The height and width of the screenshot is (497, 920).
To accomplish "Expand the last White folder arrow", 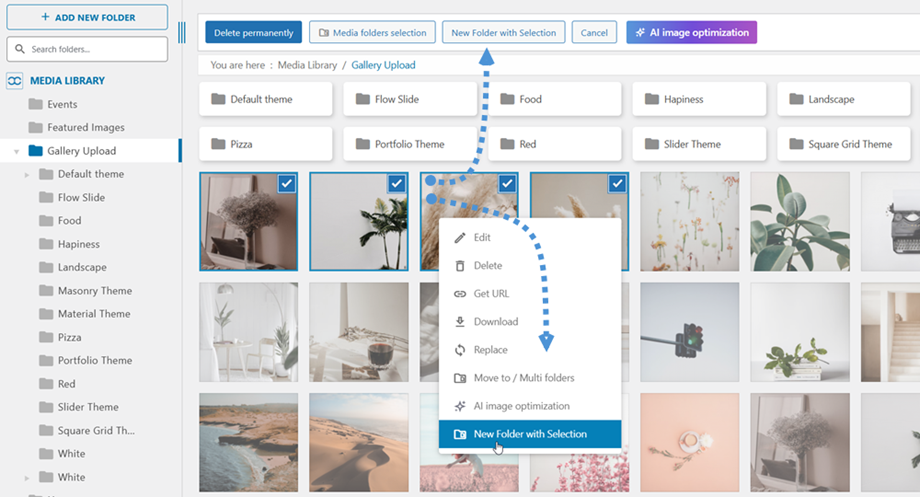I will tap(27, 478).
